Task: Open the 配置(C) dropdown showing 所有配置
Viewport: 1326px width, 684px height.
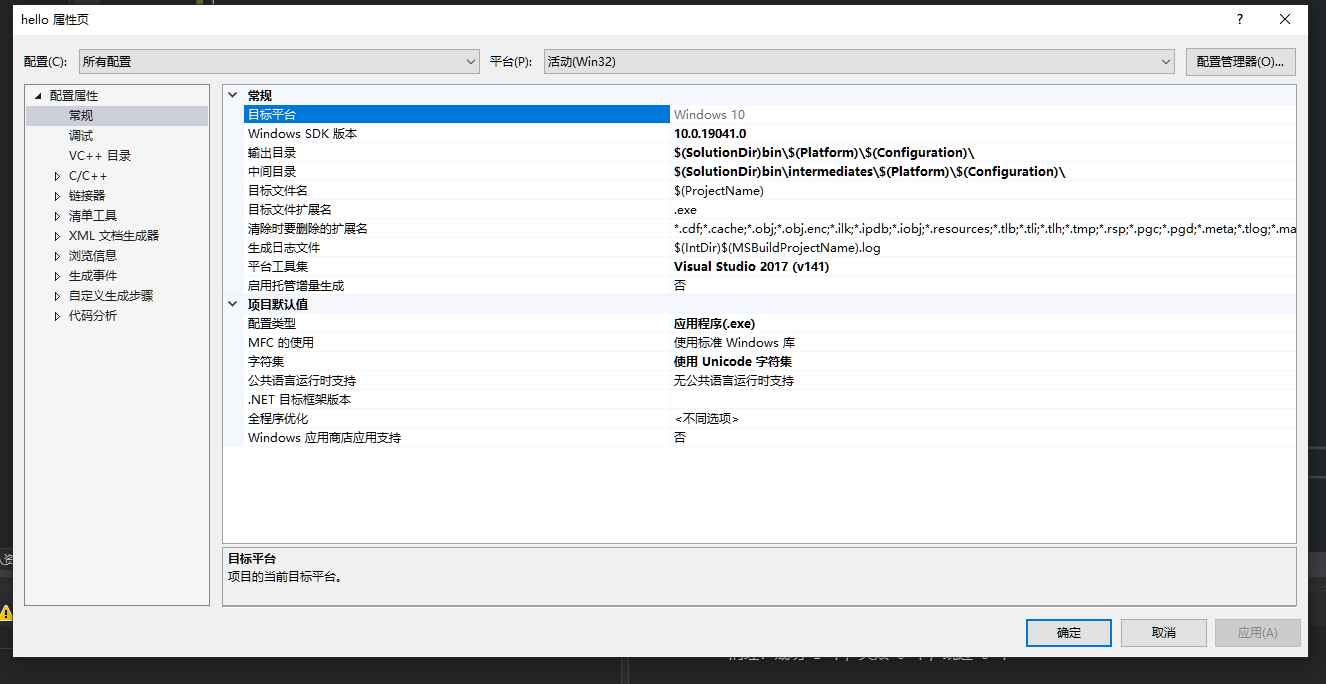Action: (279, 62)
